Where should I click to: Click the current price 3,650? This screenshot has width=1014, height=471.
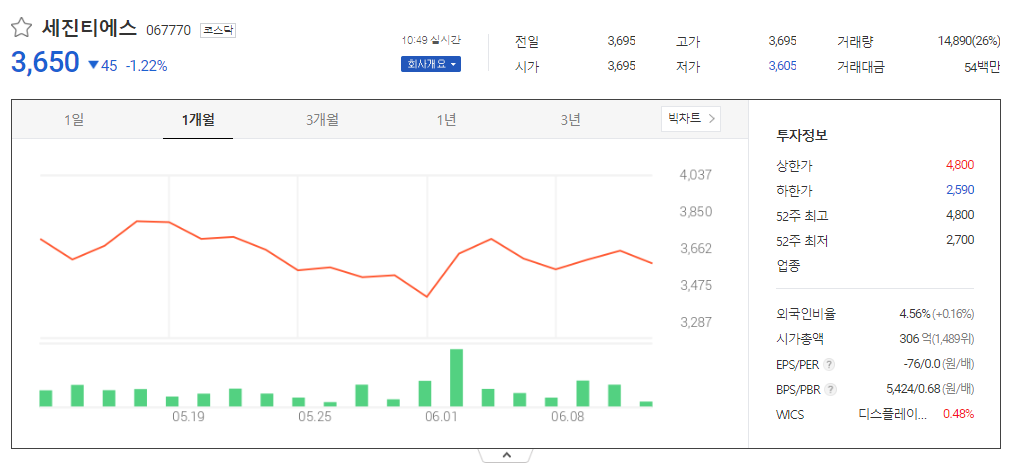pyautogui.click(x=45, y=62)
